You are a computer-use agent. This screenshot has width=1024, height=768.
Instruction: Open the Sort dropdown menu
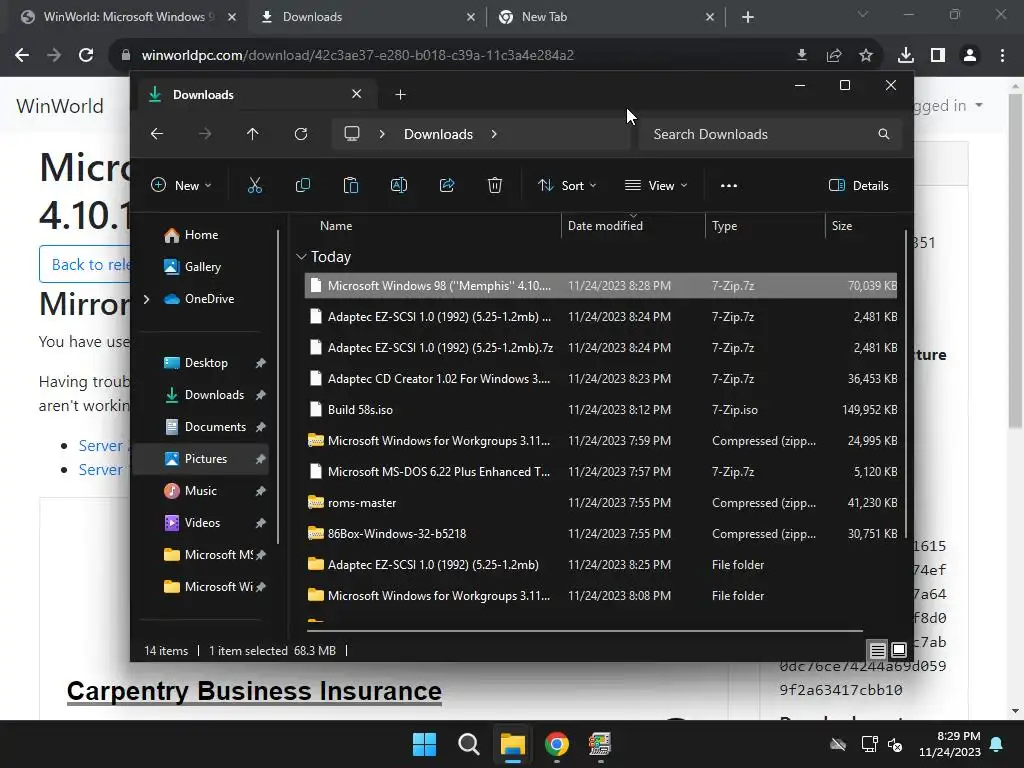[x=567, y=185]
